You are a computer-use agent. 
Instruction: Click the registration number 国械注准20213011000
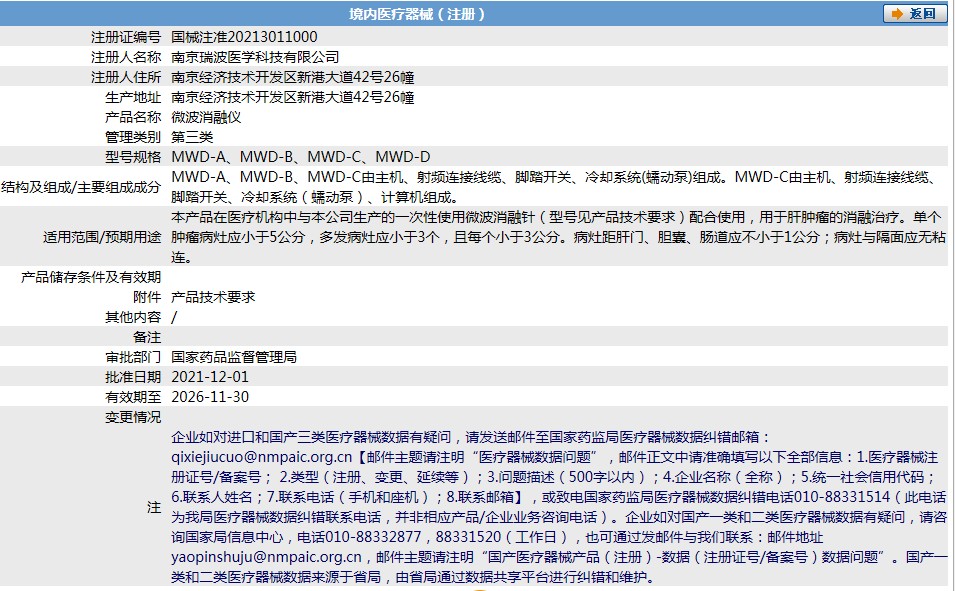244,37
